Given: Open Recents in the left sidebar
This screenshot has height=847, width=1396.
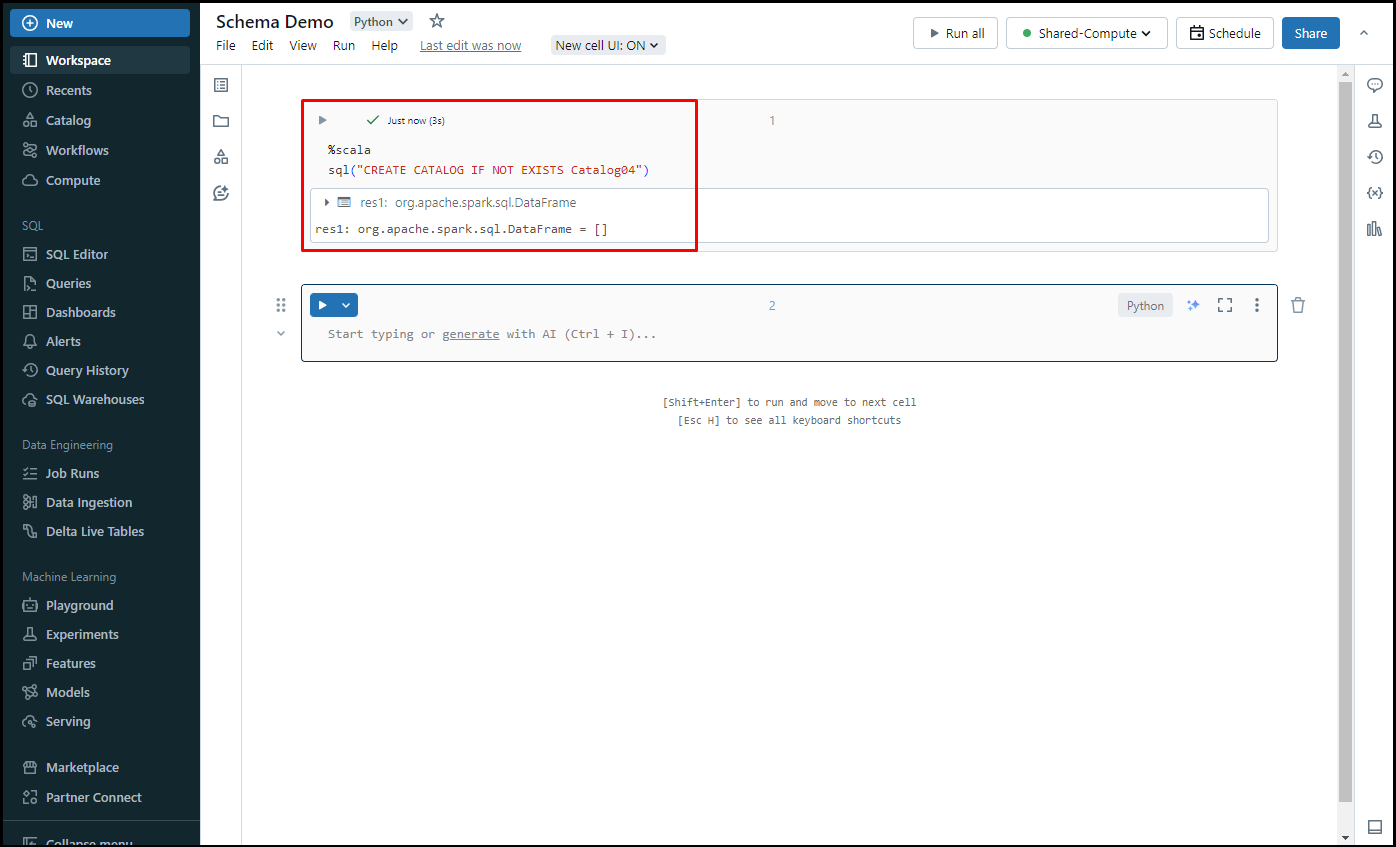Looking at the screenshot, I should [100, 90].
